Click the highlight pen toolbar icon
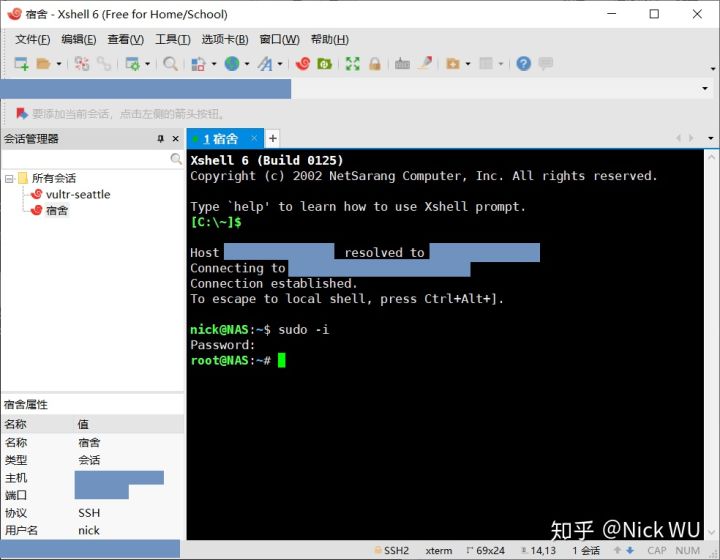Viewport: 720px width, 560px height. coord(425,63)
